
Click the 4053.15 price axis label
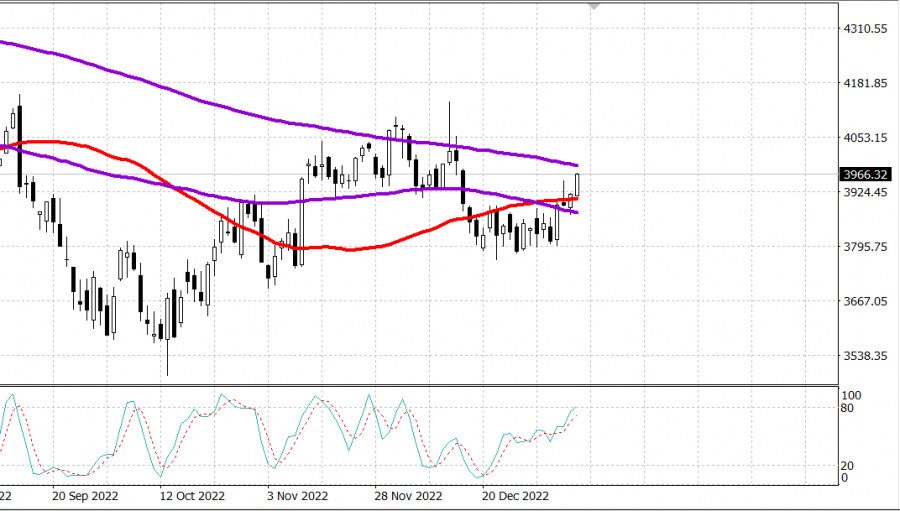coord(866,137)
